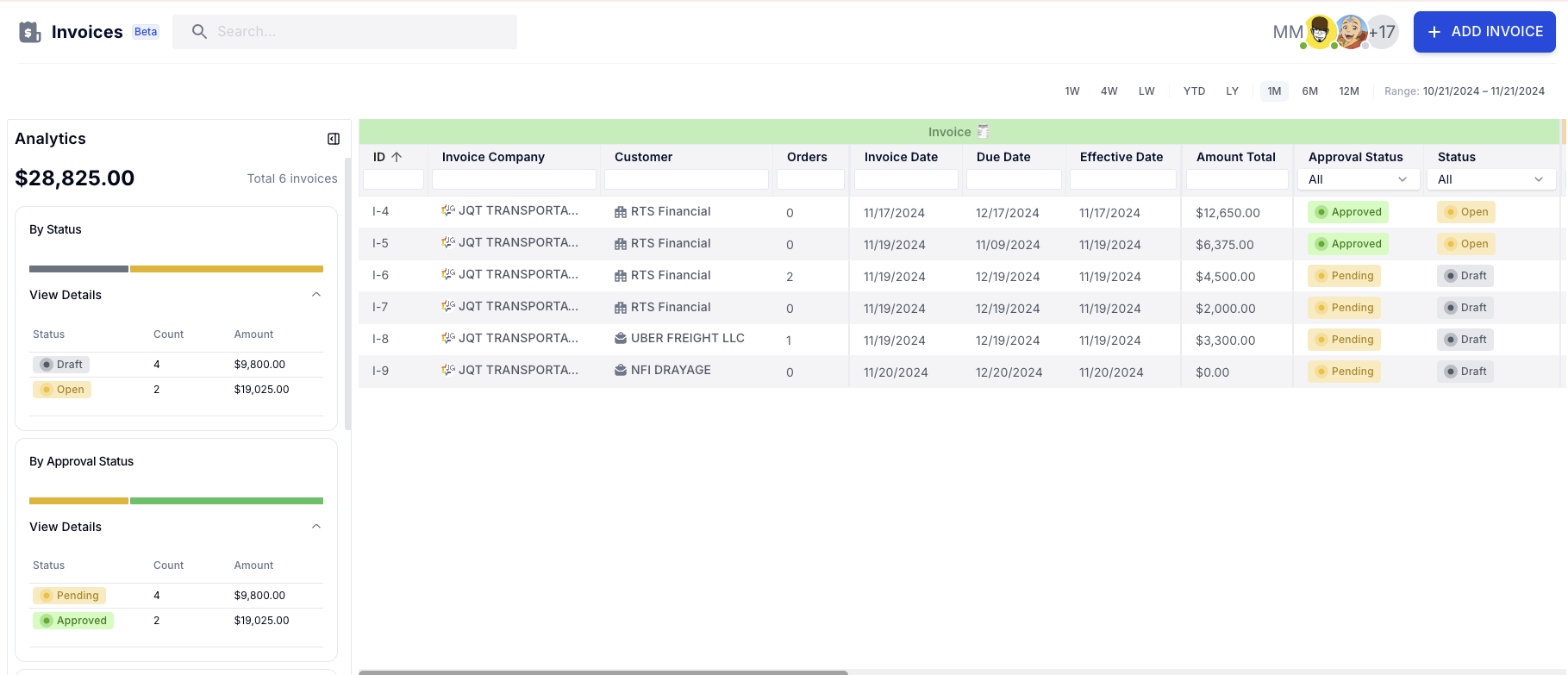The image size is (1568, 675).
Task: Select the 6M time range tab
Action: 1309,91
